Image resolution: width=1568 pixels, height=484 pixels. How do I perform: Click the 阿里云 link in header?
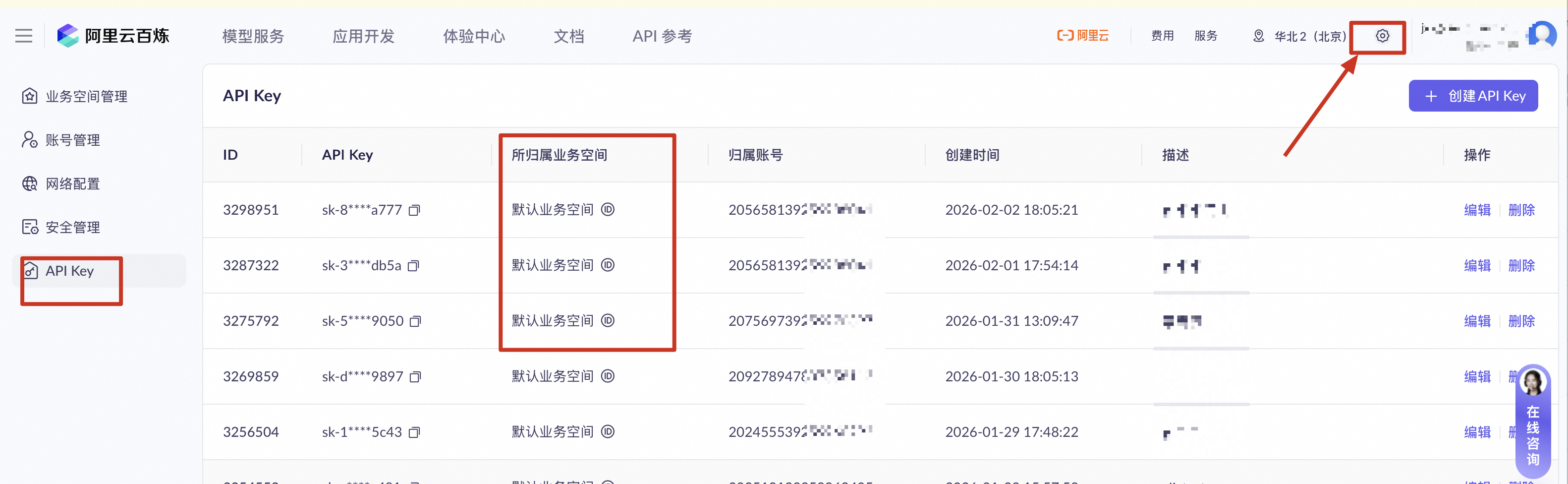tap(1083, 36)
